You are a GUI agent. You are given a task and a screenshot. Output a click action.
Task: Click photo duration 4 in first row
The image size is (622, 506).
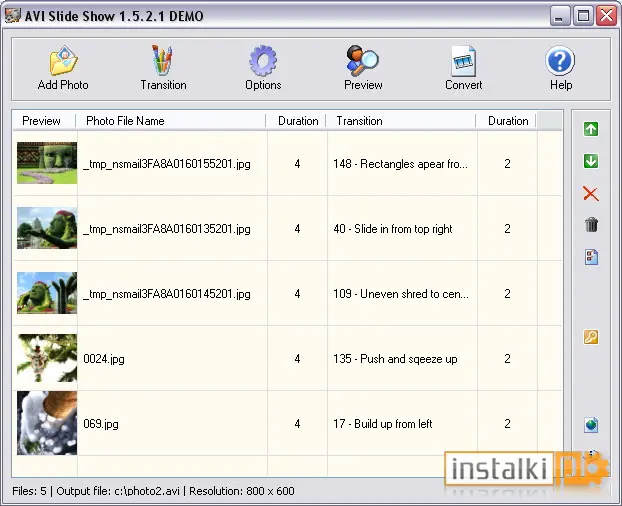[x=297, y=164]
